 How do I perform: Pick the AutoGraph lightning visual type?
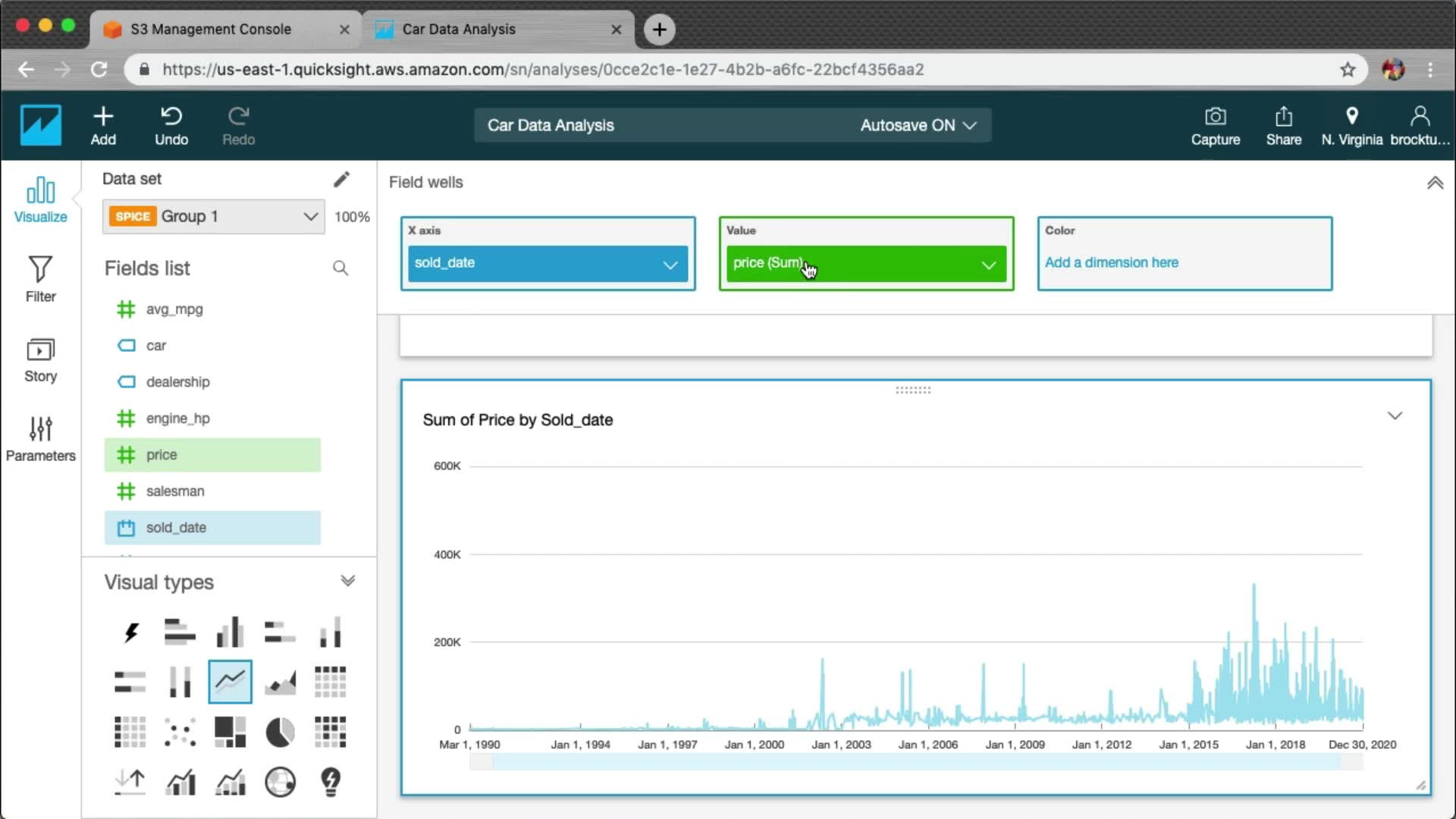tap(130, 632)
